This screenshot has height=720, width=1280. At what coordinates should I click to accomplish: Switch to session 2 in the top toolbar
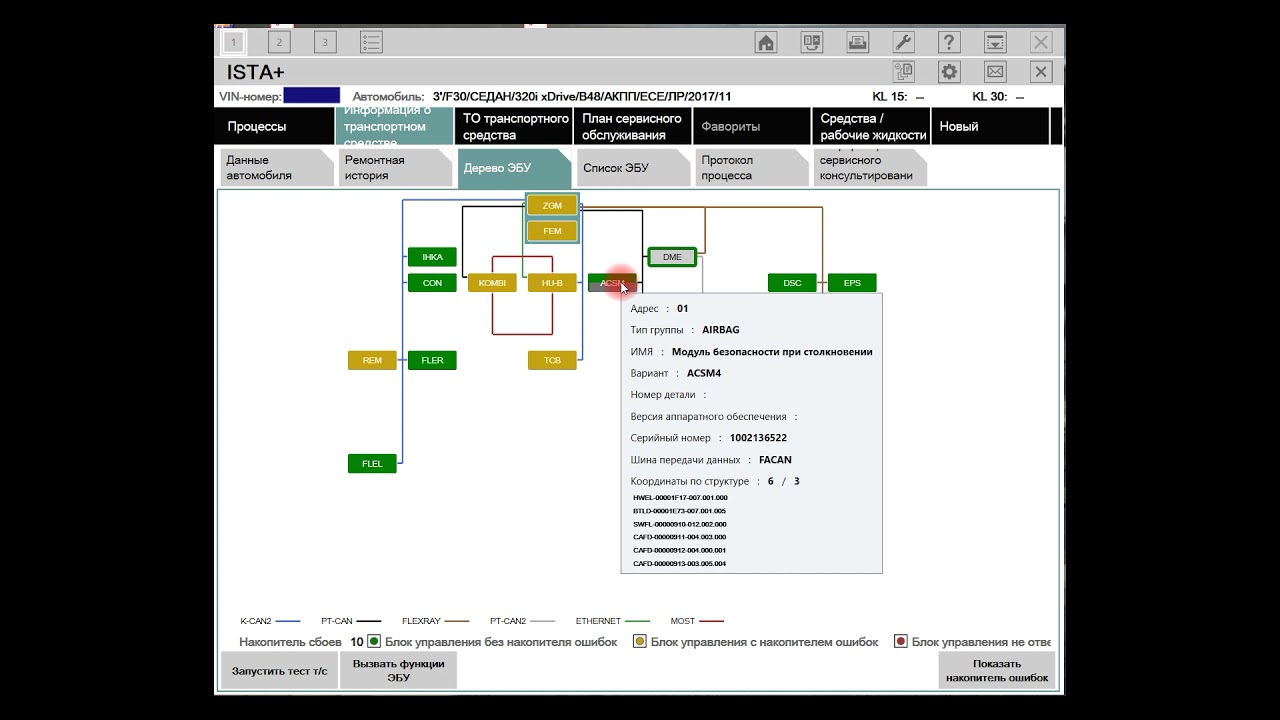tap(279, 42)
